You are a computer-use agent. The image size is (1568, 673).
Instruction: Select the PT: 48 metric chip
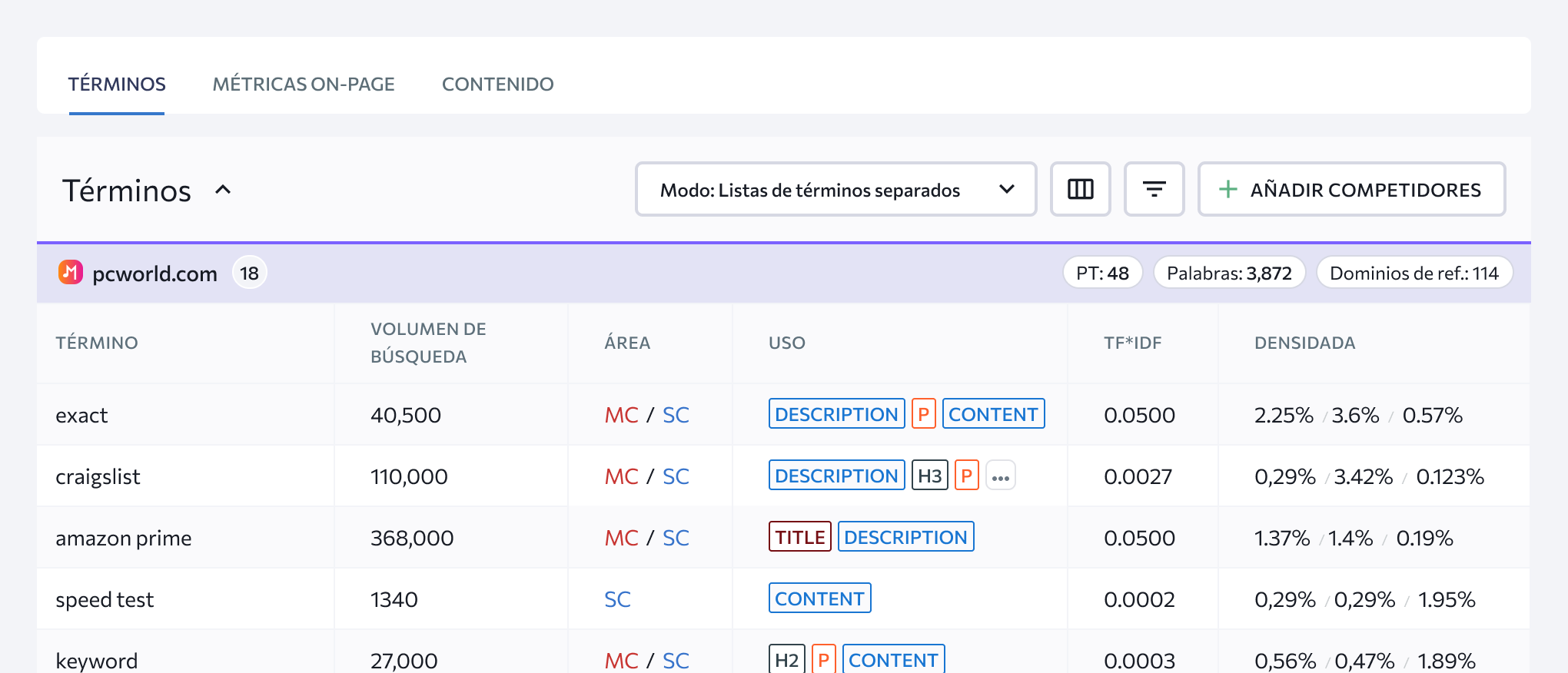[1101, 272]
